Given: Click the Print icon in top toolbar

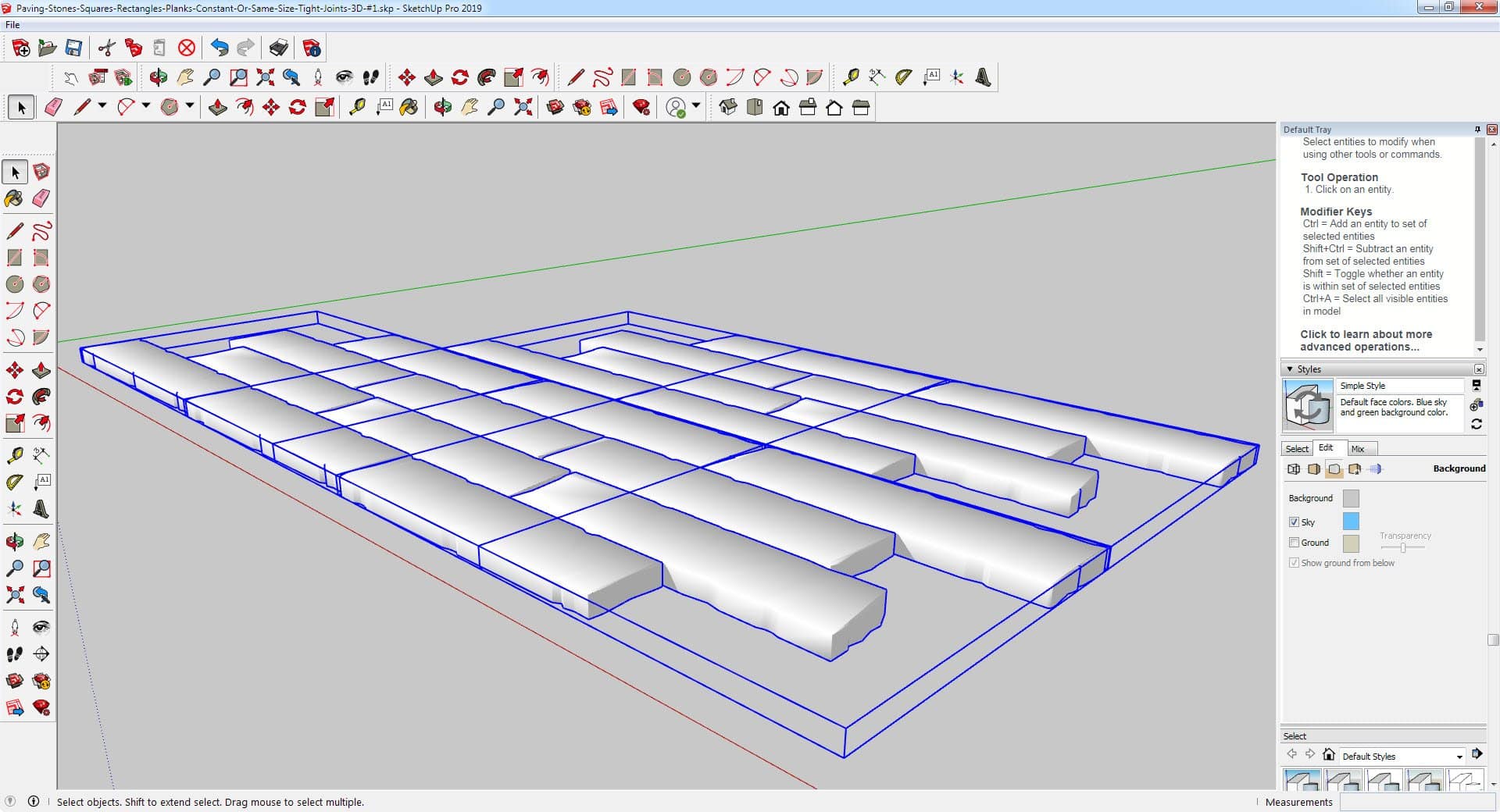Looking at the screenshot, I should 279,48.
